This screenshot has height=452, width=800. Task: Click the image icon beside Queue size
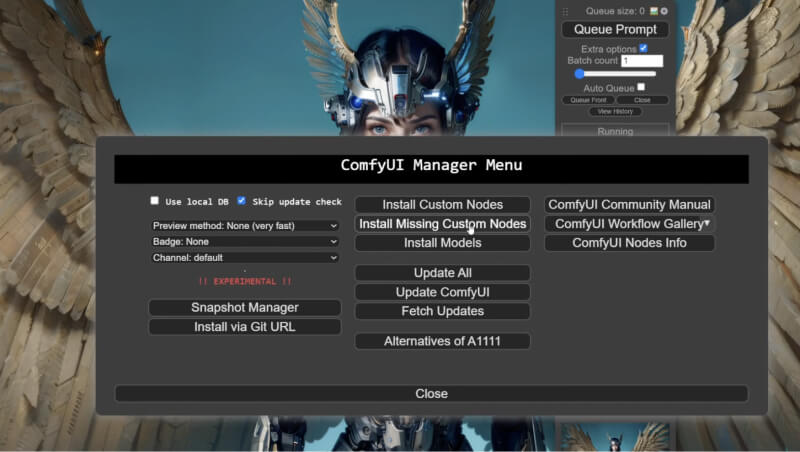(x=654, y=11)
